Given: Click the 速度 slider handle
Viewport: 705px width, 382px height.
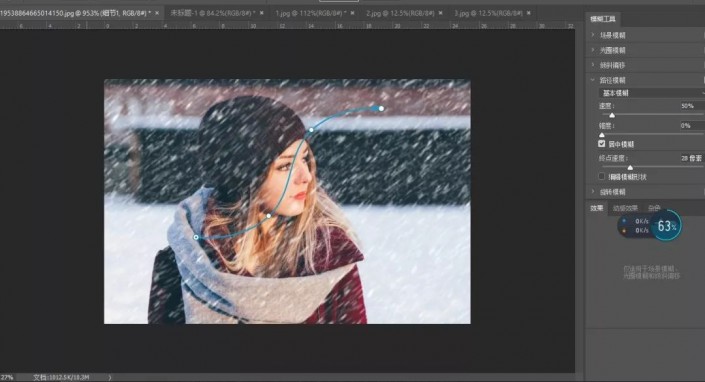Looking at the screenshot, I should [x=612, y=115].
